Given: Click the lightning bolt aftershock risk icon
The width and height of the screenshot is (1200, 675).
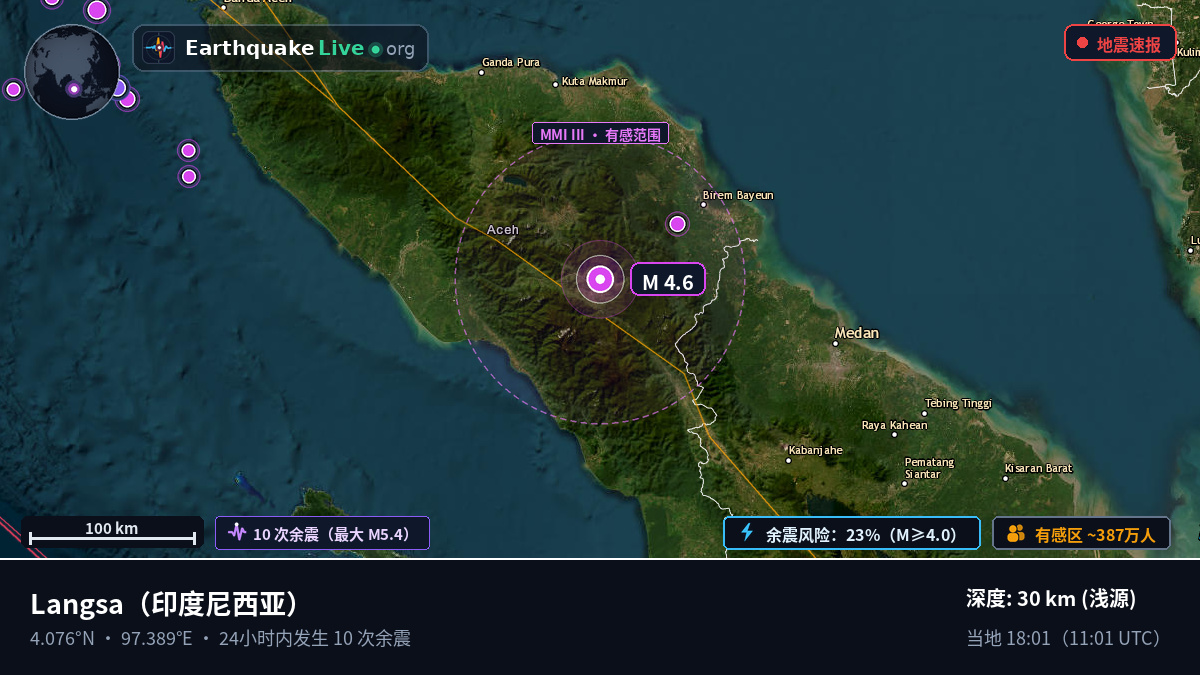Looking at the screenshot, I should [746, 532].
